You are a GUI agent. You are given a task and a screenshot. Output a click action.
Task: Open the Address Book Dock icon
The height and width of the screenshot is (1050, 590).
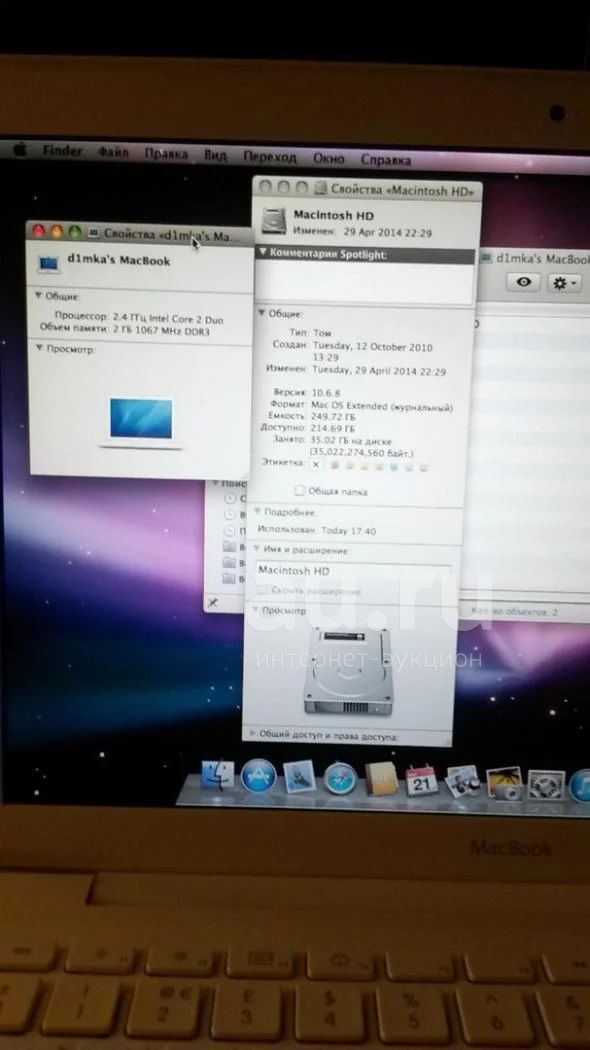(x=381, y=779)
